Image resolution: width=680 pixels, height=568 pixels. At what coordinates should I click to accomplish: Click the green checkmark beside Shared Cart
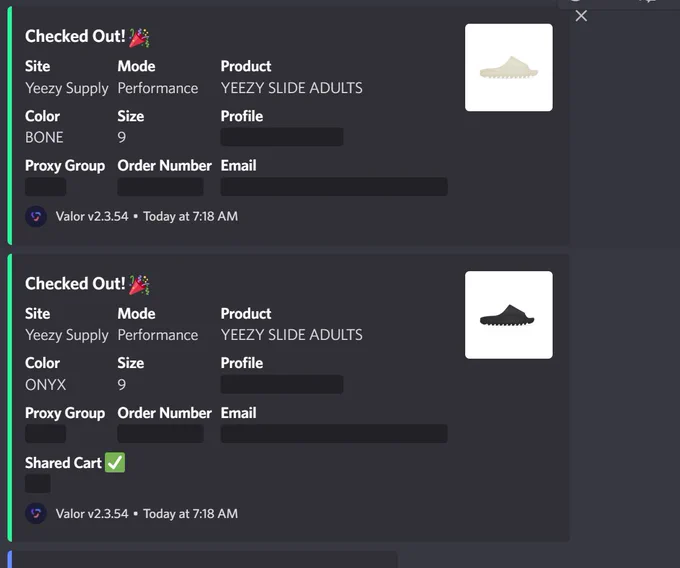click(115, 462)
